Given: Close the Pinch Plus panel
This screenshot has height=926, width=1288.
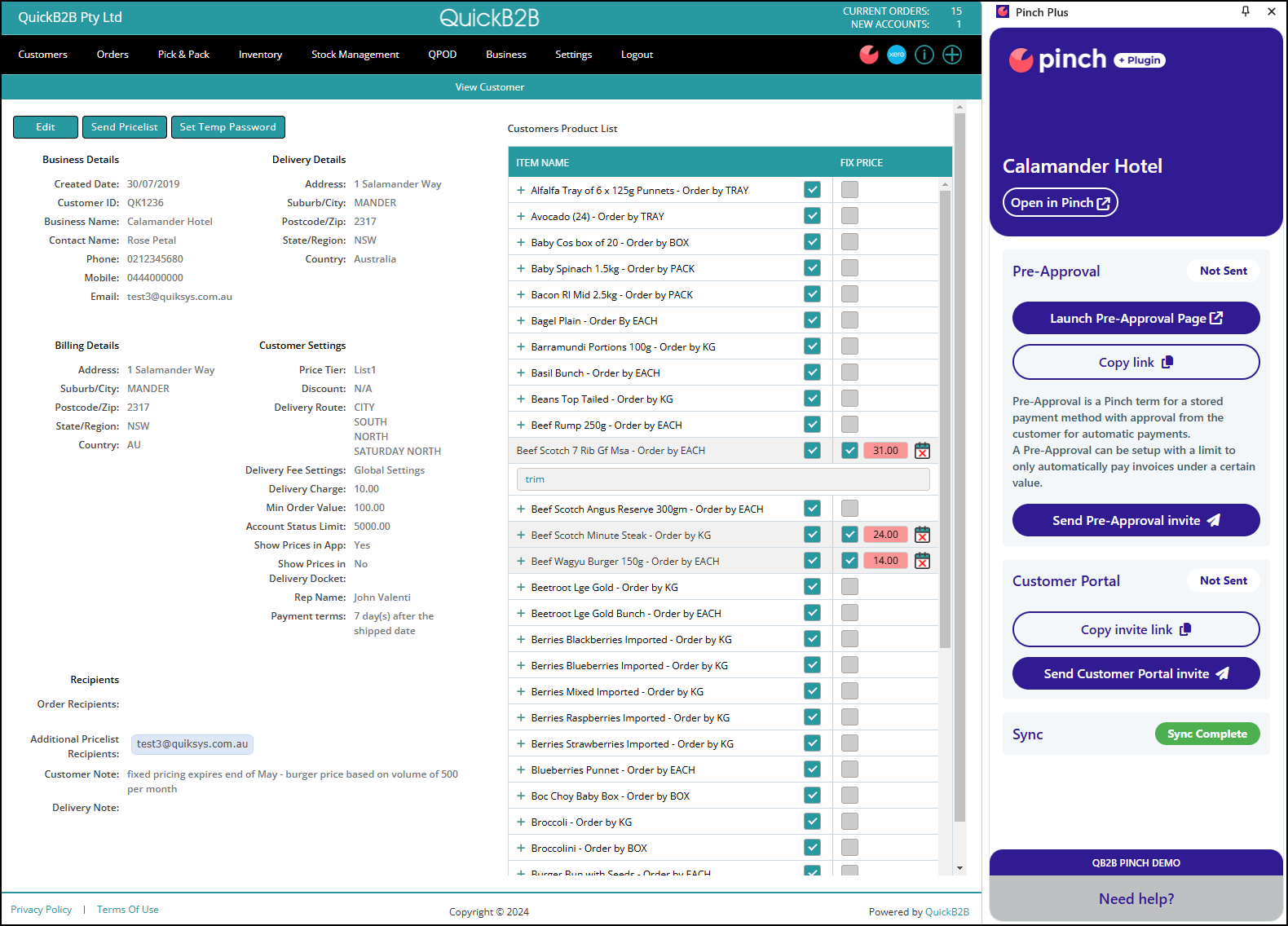Looking at the screenshot, I should 1272,11.
